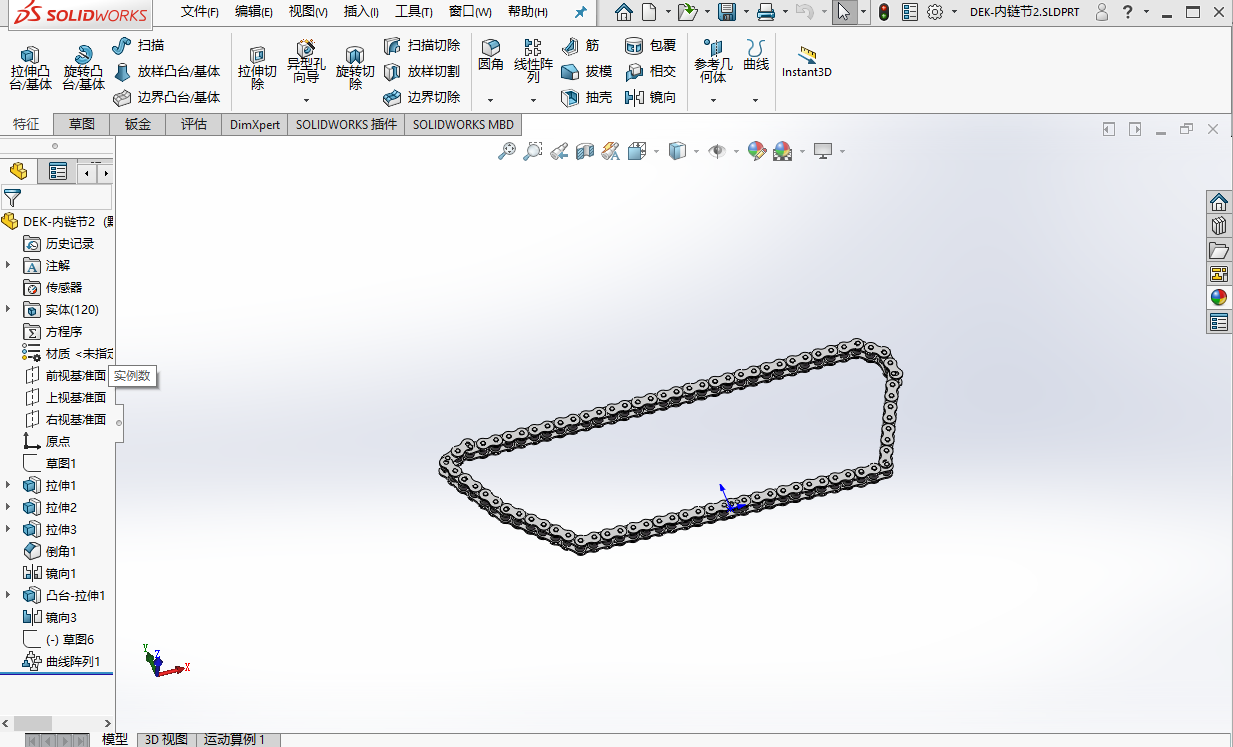Expand the 注解 tree node
1233x747 pixels.
click(8, 265)
